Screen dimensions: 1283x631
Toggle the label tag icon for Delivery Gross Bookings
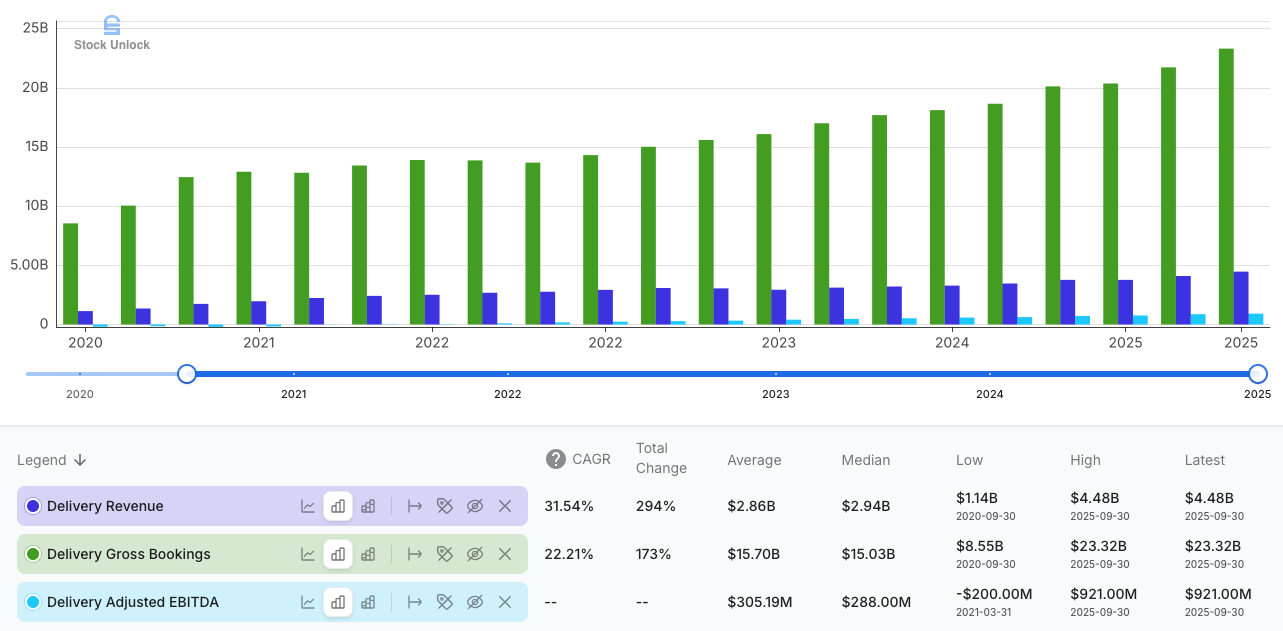point(445,554)
